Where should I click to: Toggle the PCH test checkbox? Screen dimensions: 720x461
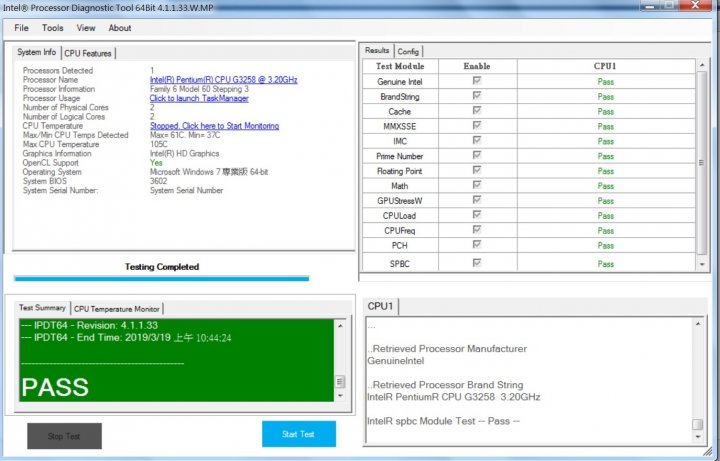[x=477, y=244]
